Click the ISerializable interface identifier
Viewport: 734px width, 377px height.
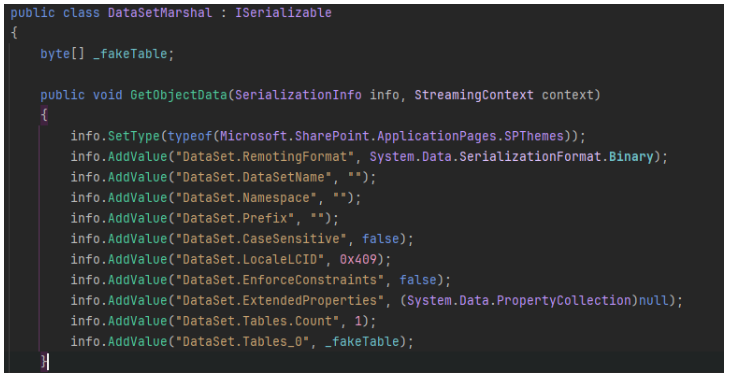click(283, 13)
